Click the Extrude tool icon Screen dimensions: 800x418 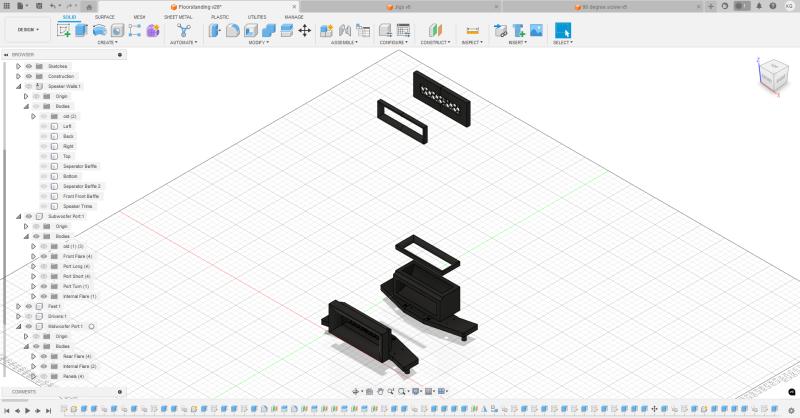(x=82, y=30)
